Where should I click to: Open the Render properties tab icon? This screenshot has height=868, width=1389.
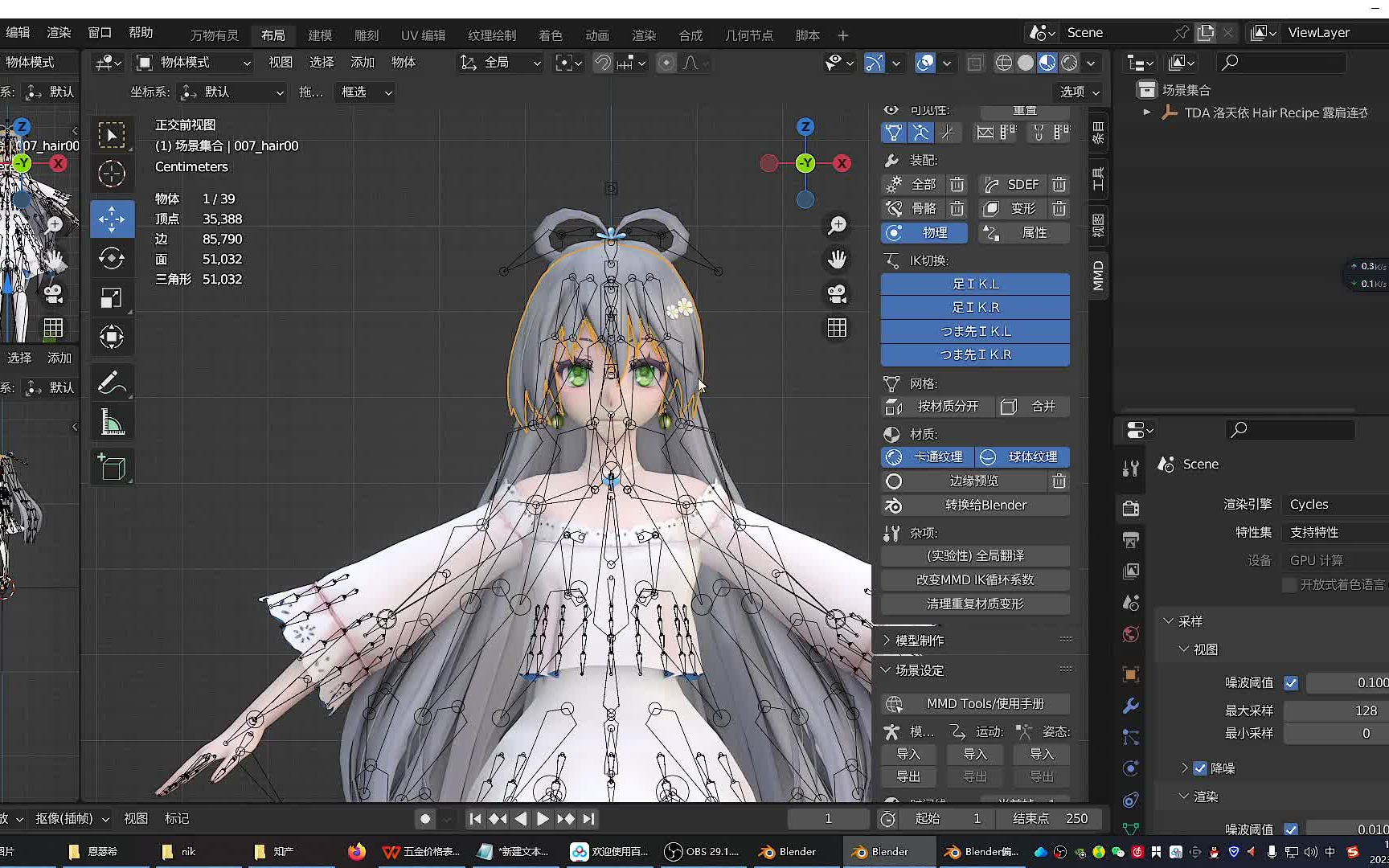click(x=1131, y=508)
